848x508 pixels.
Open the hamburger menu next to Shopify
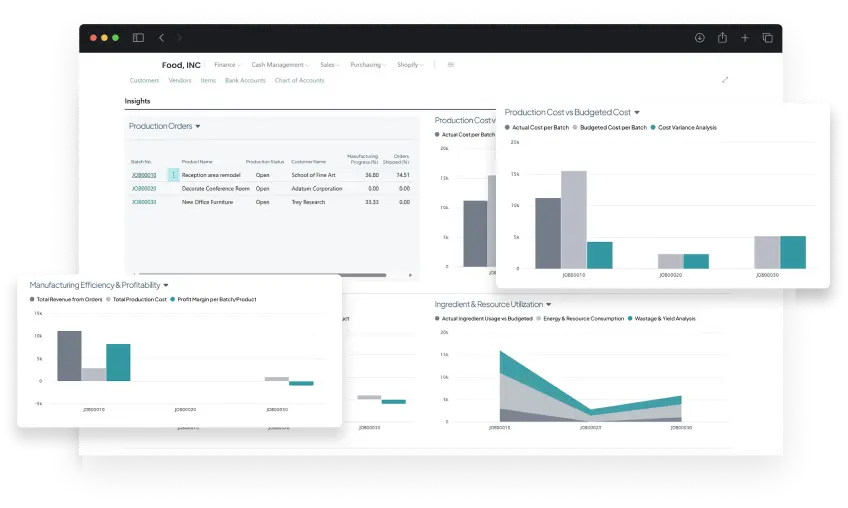(x=451, y=64)
